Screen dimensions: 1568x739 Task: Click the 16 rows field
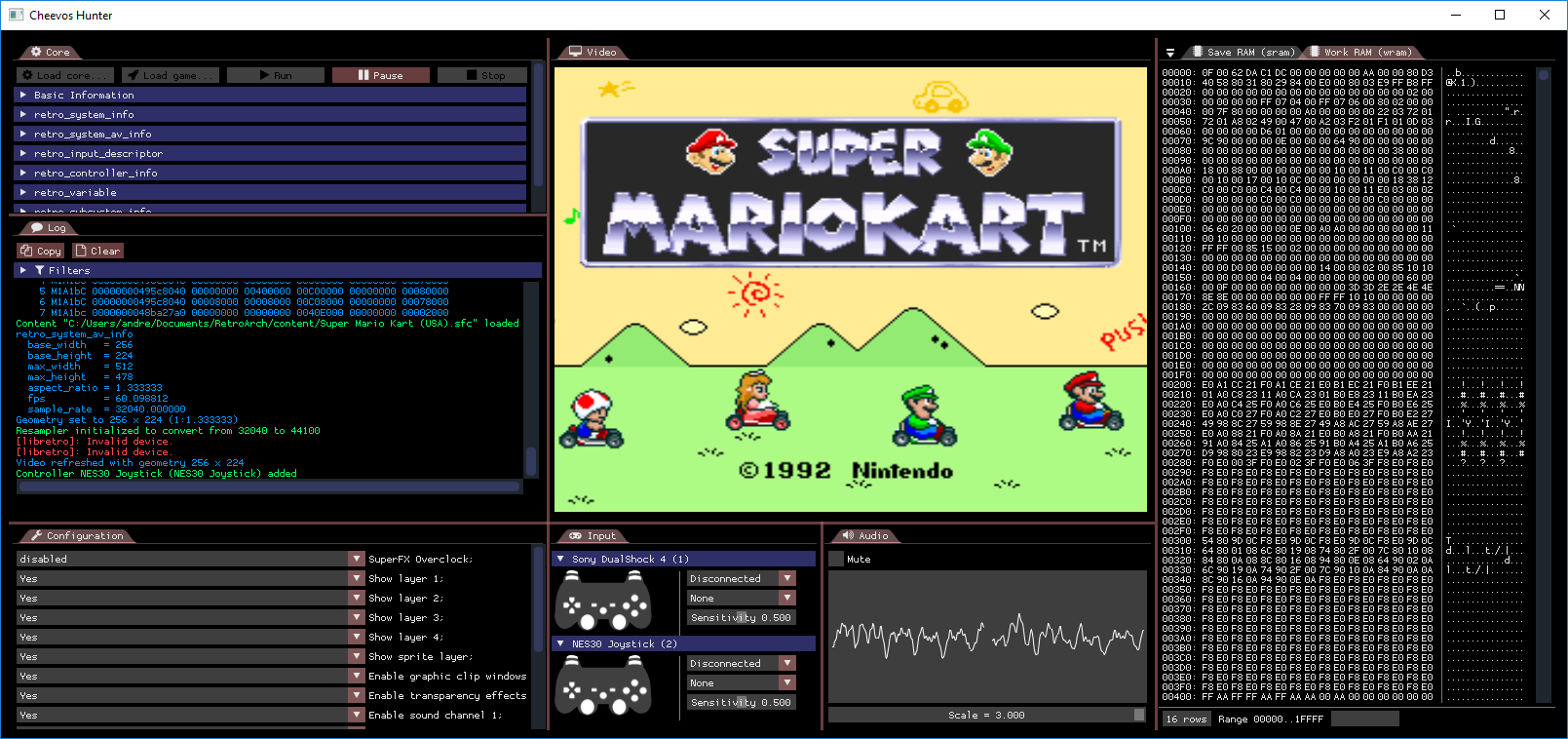pyautogui.click(x=1186, y=719)
